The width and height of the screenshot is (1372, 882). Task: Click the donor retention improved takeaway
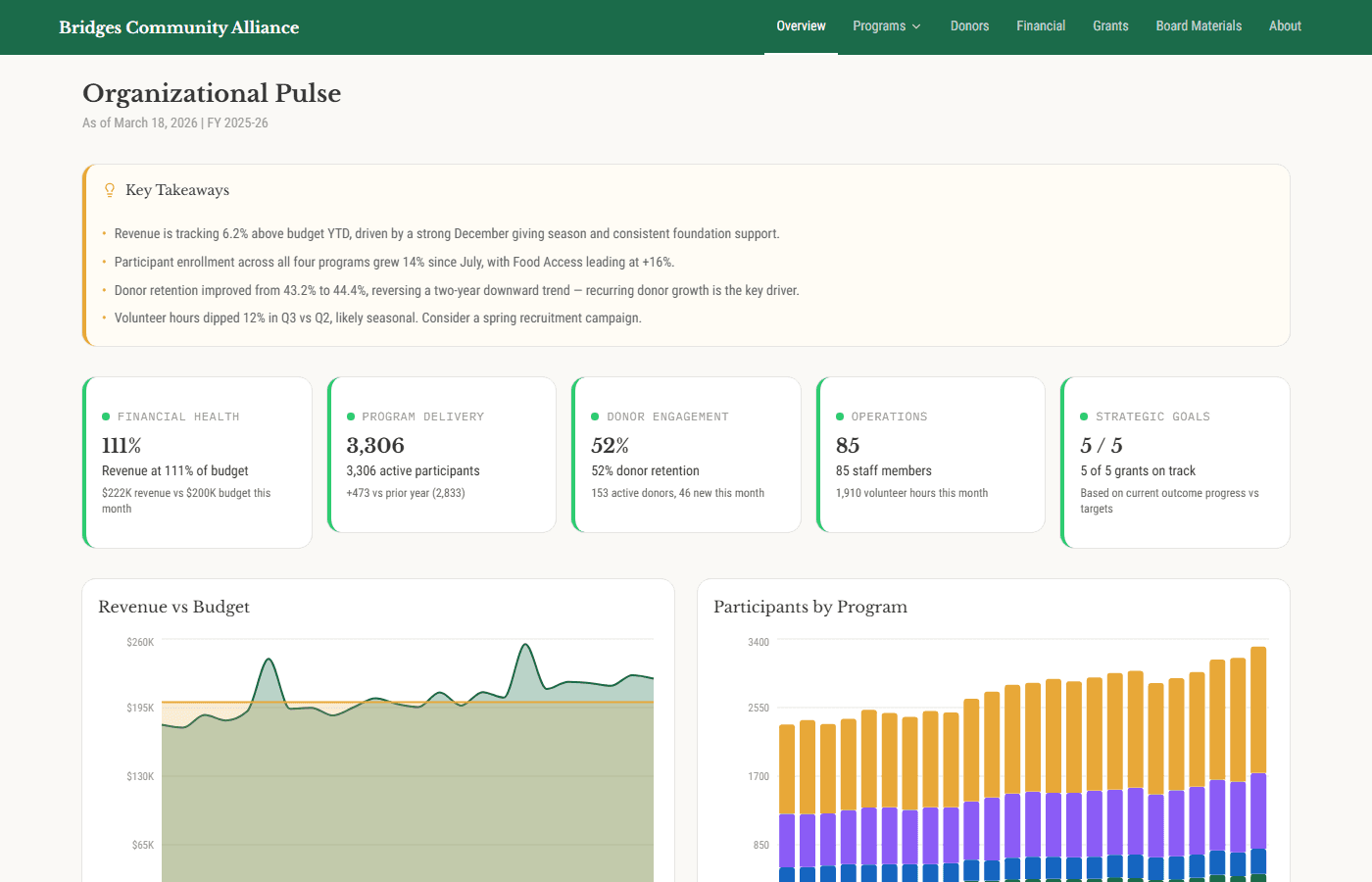click(x=457, y=290)
